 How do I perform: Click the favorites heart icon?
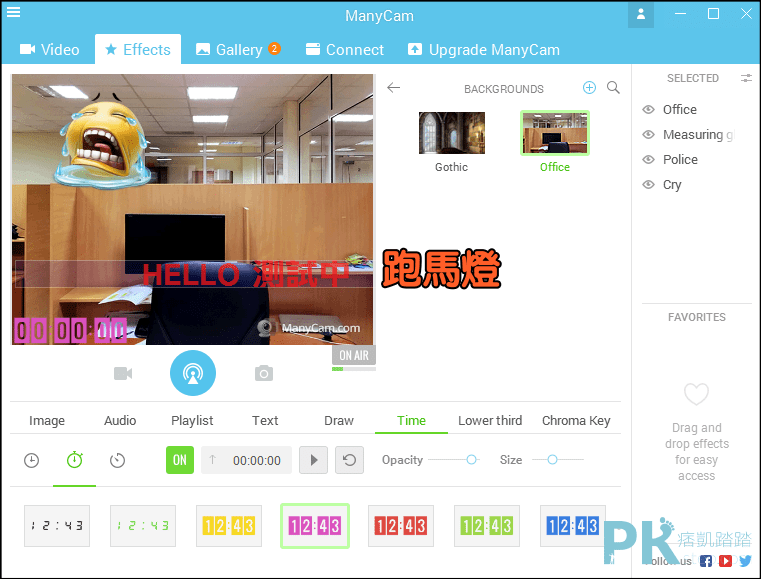tap(696, 394)
